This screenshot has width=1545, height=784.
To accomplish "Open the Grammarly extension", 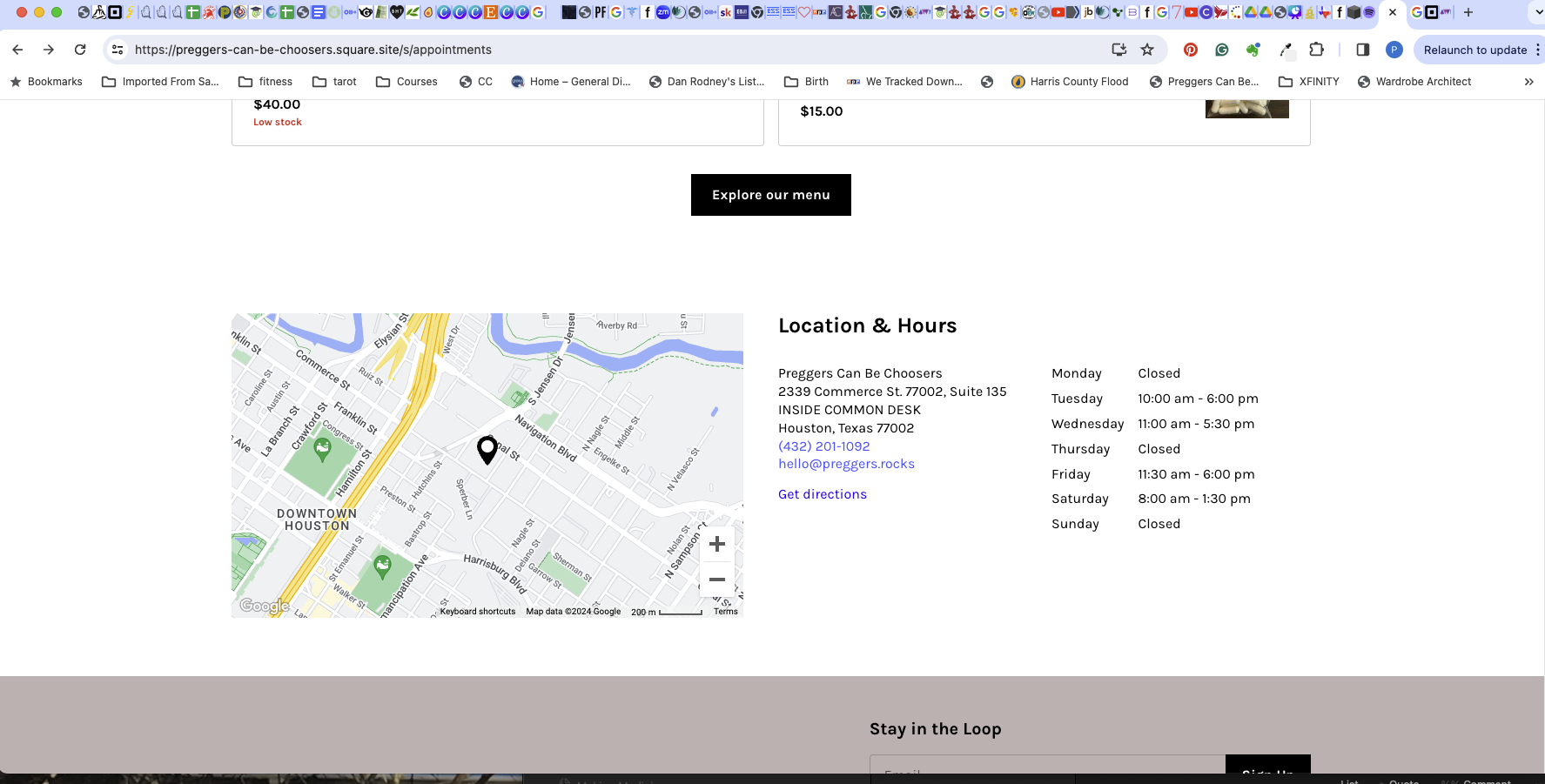I will tap(1222, 50).
